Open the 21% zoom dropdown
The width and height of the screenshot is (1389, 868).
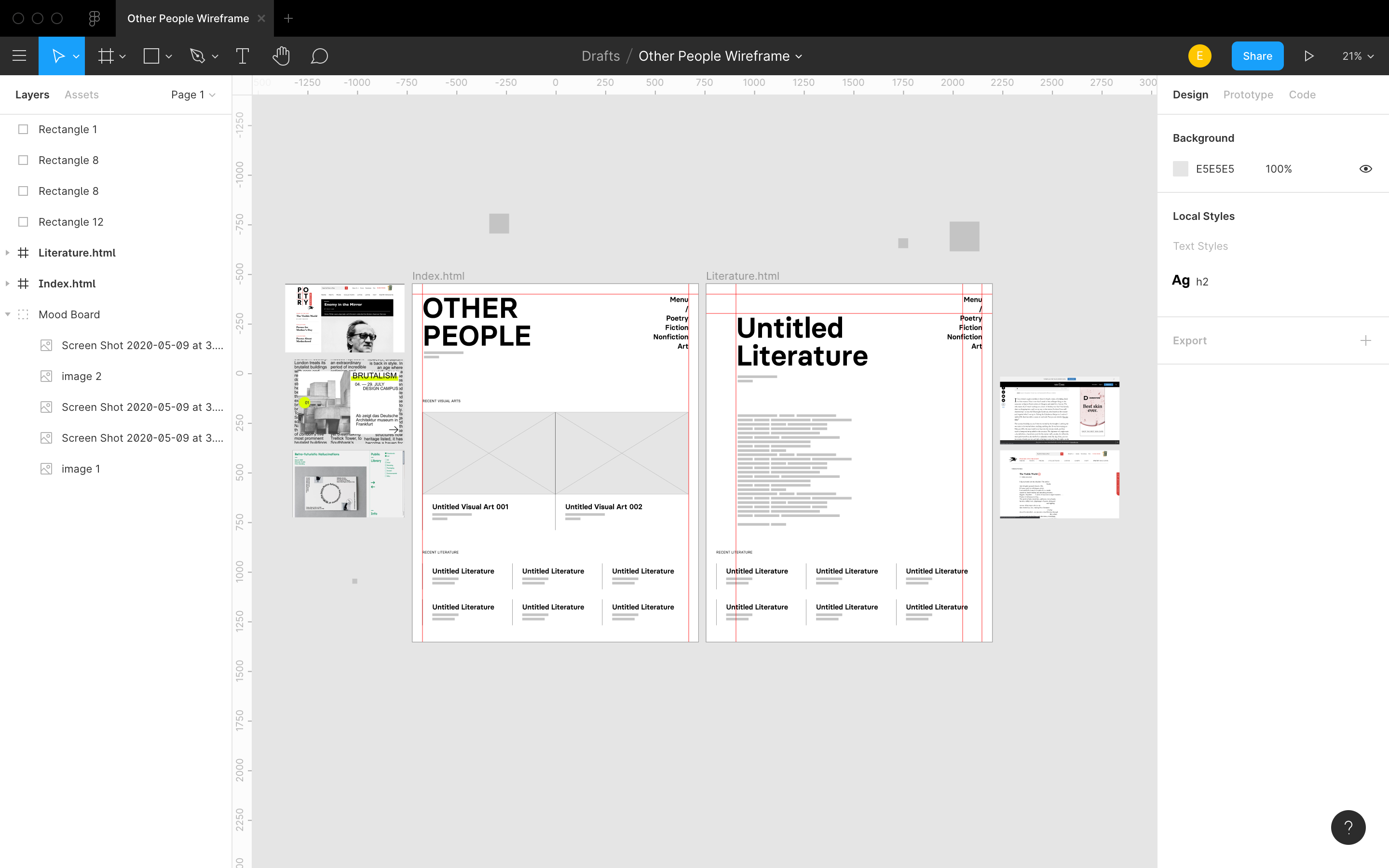[1358, 55]
